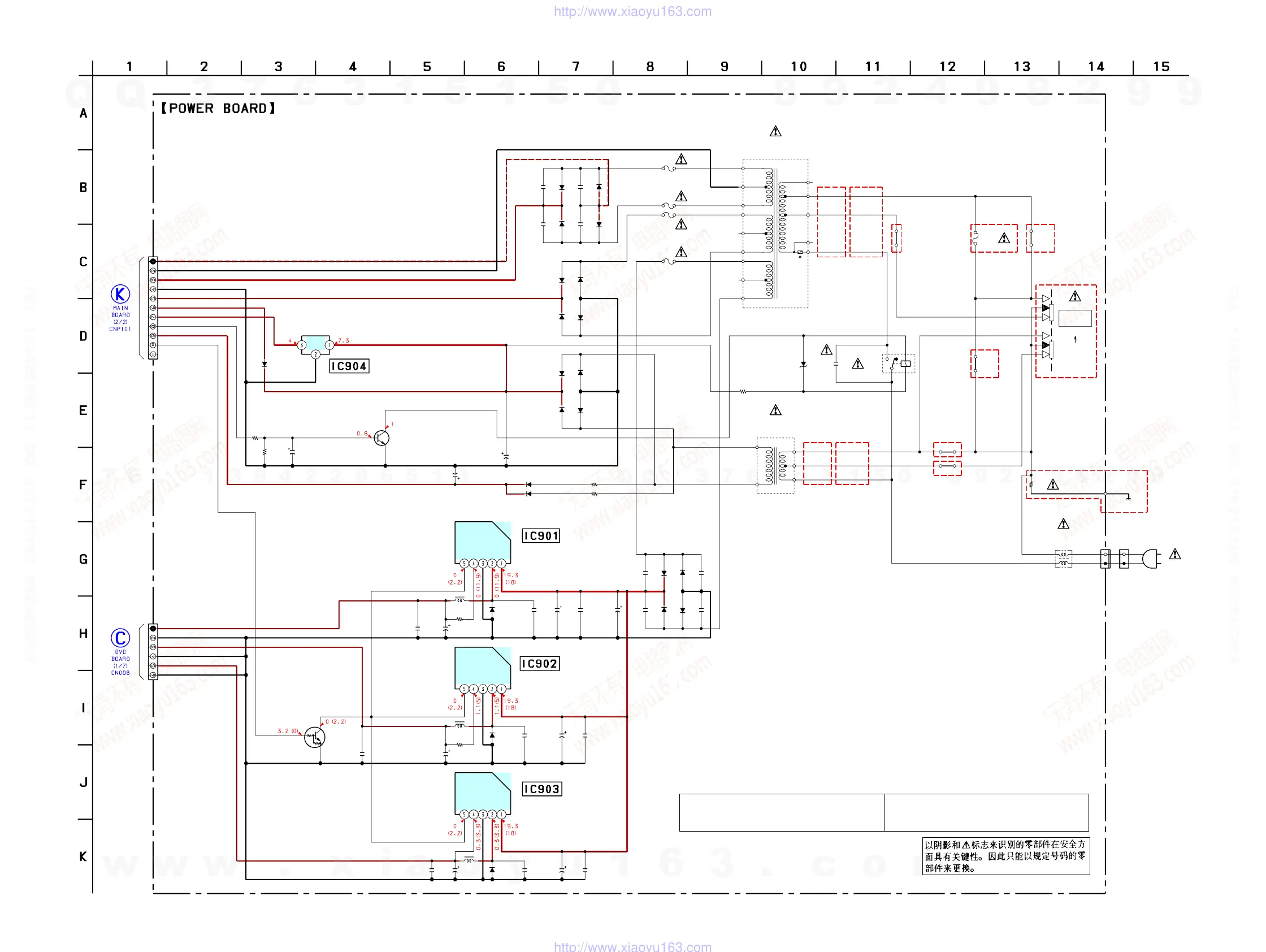Click the IC904 text label
Screen dimensions: 1266x952
[349, 366]
